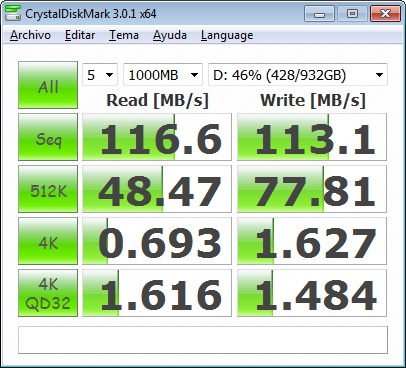Expand the 1000MB test size dropdown

163,75
